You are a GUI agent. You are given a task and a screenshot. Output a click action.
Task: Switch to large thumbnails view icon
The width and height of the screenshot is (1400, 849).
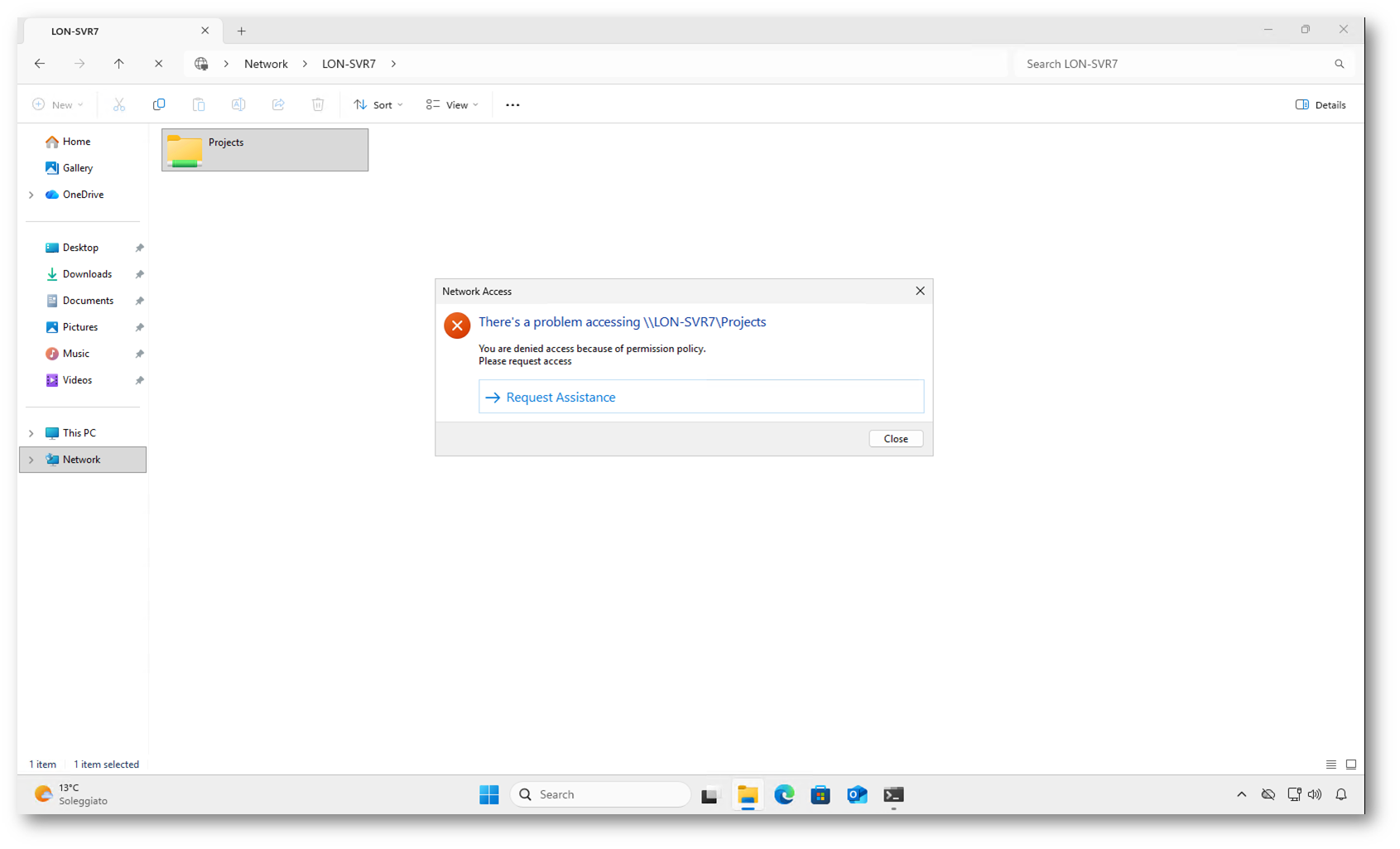point(1350,765)
